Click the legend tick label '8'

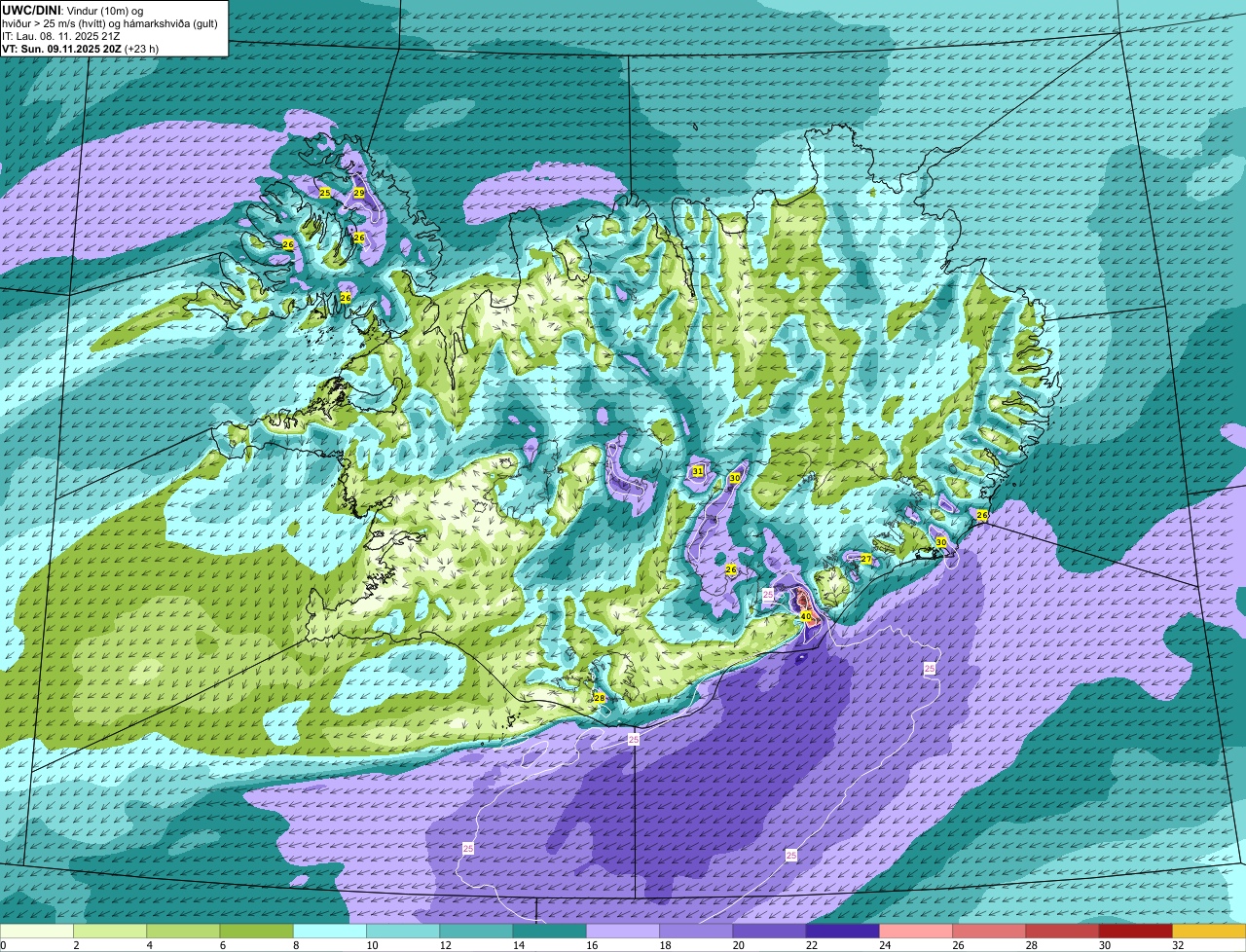click(x=294, y=945)
